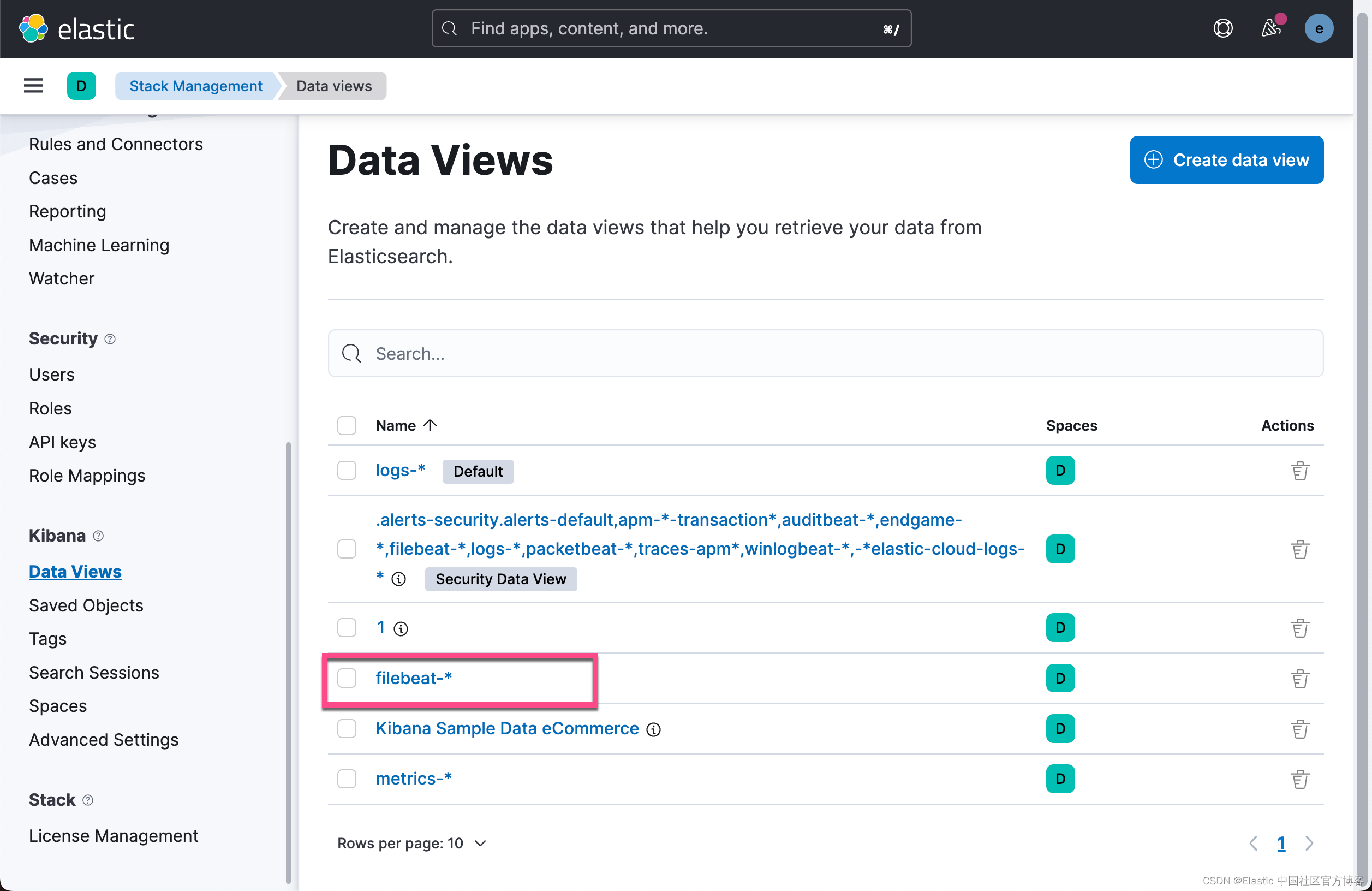Open the newsfeed notifications icon
The image size is (1372, 891).
pyautogui.click(x=1270, y=28)
